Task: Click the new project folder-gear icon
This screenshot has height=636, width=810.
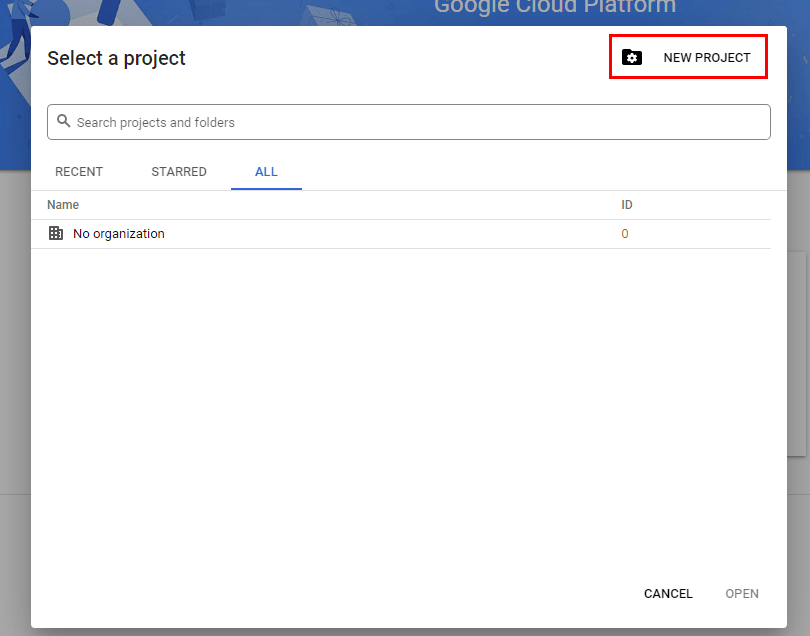Action: pos(631,57)
